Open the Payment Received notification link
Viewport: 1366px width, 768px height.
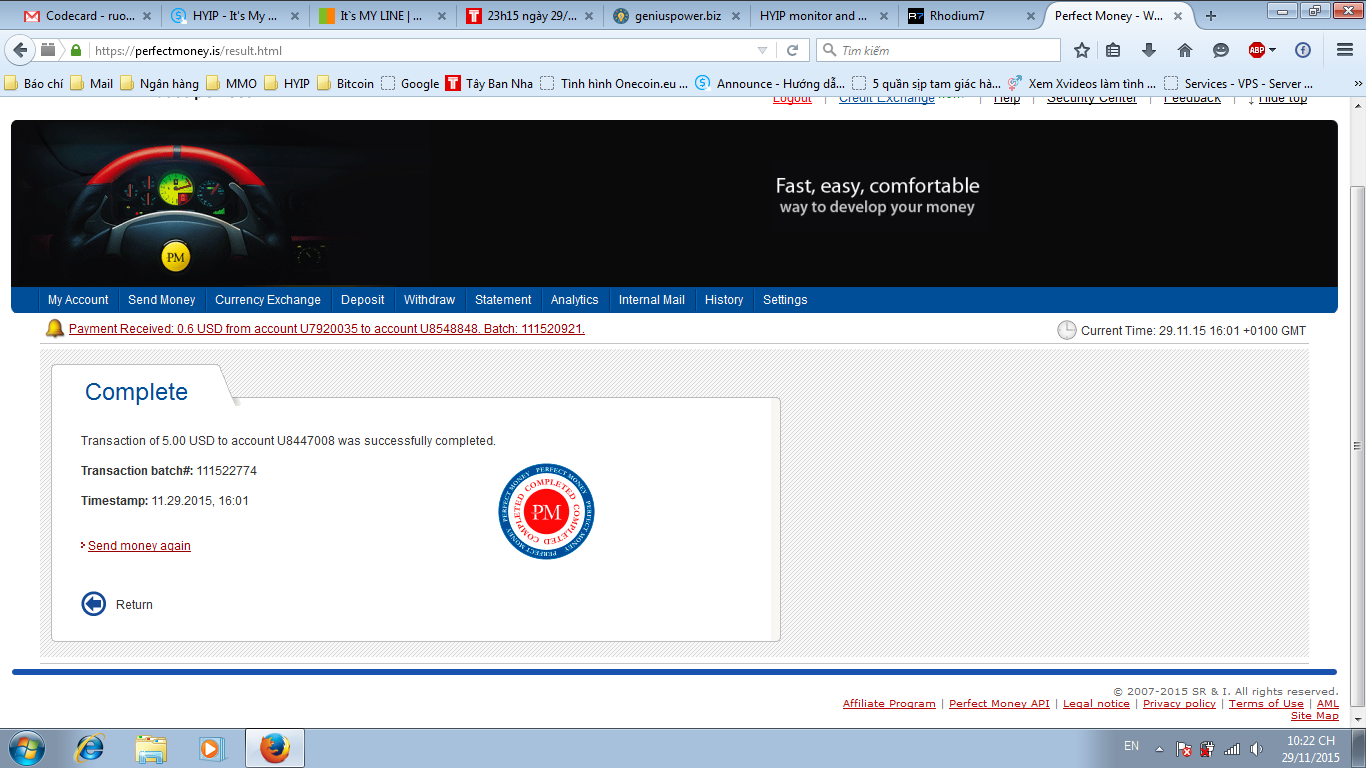click(x=327, y=329)
